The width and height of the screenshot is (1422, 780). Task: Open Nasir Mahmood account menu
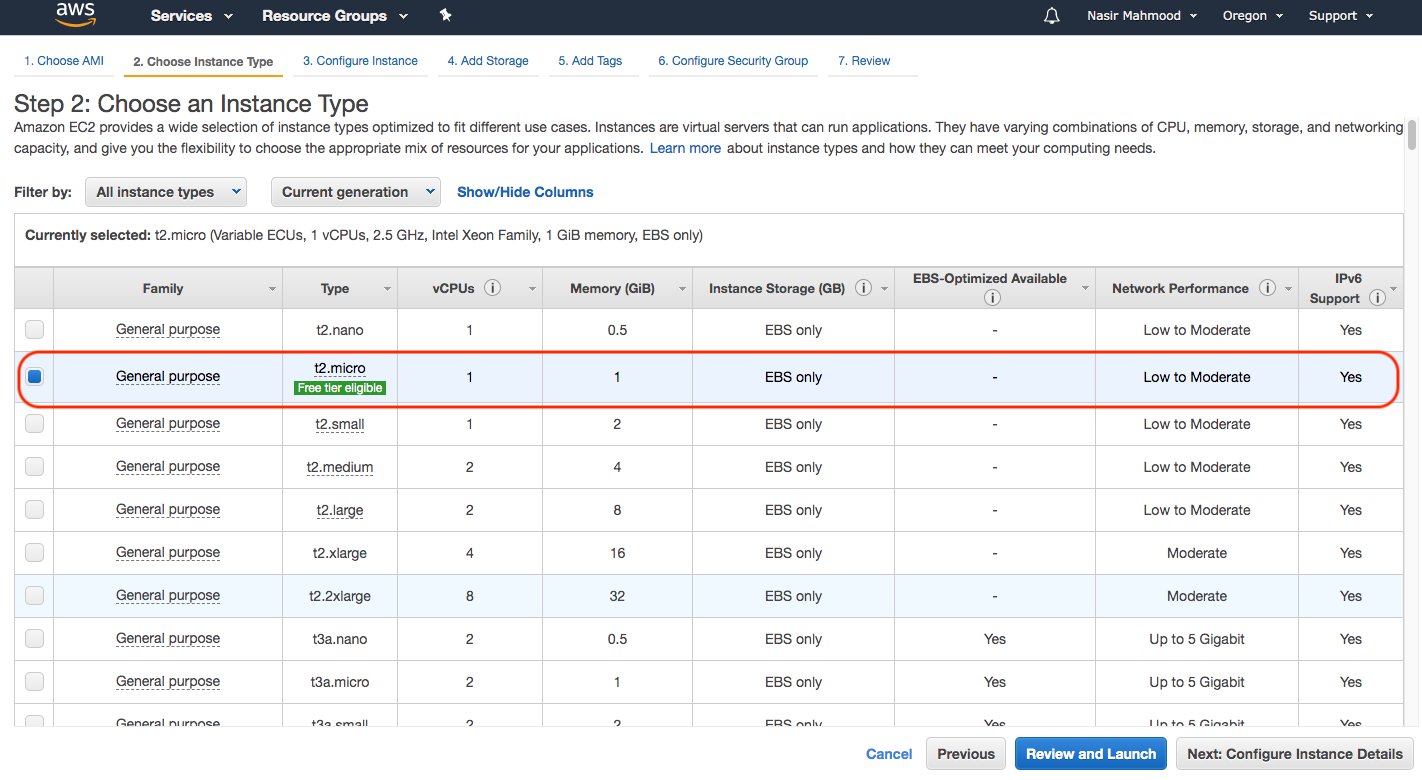click(1141, 16)
